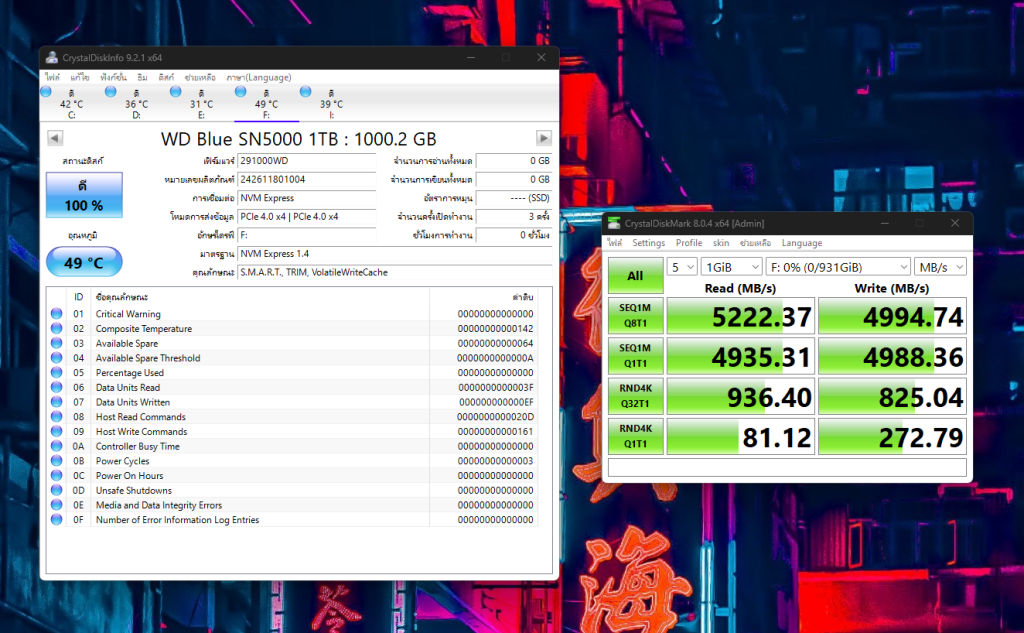This screenshot has height=633, width=1024.
Task: Click the status circle beside Host Read Commands
Action: 57,417
